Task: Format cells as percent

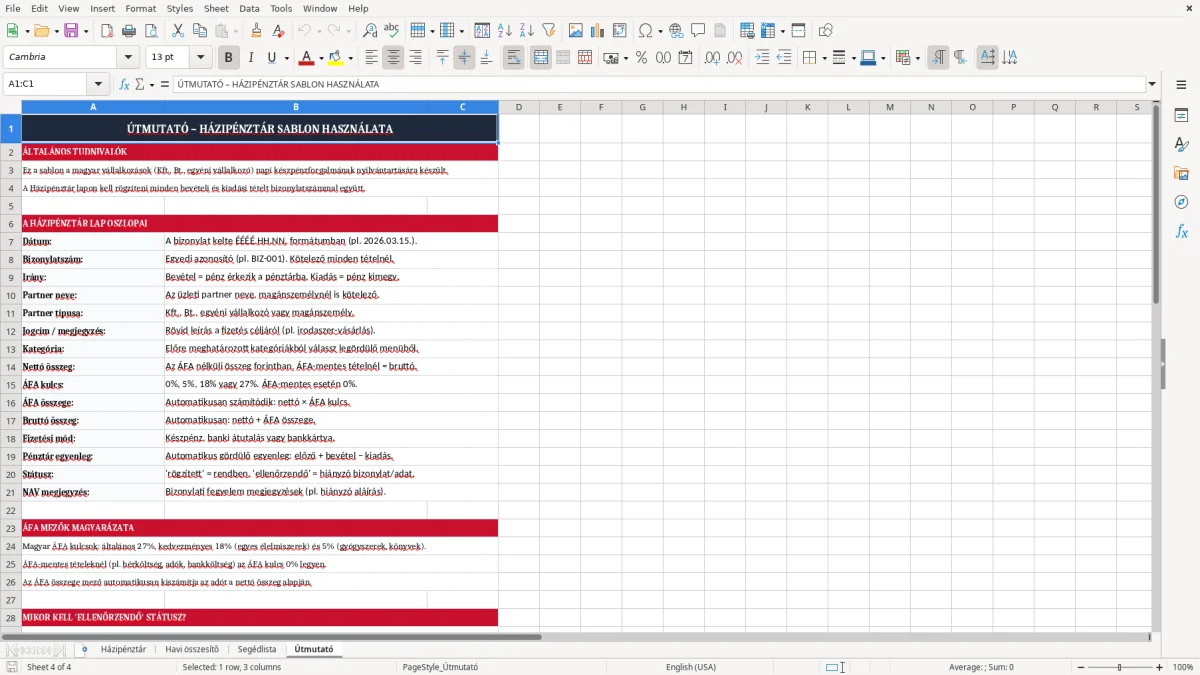Action: (x=641, y=58)
